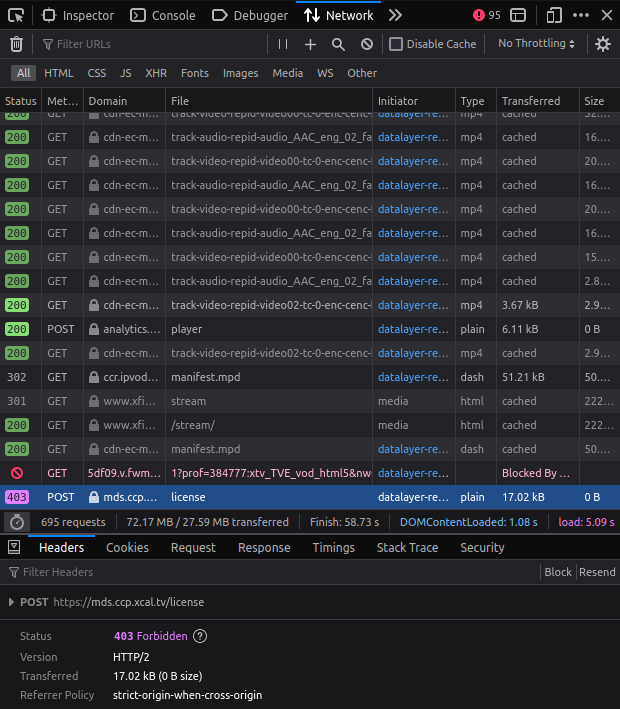620x709 pixels.
Task: Open Network settings gear menu
Action: click(602, 44)
